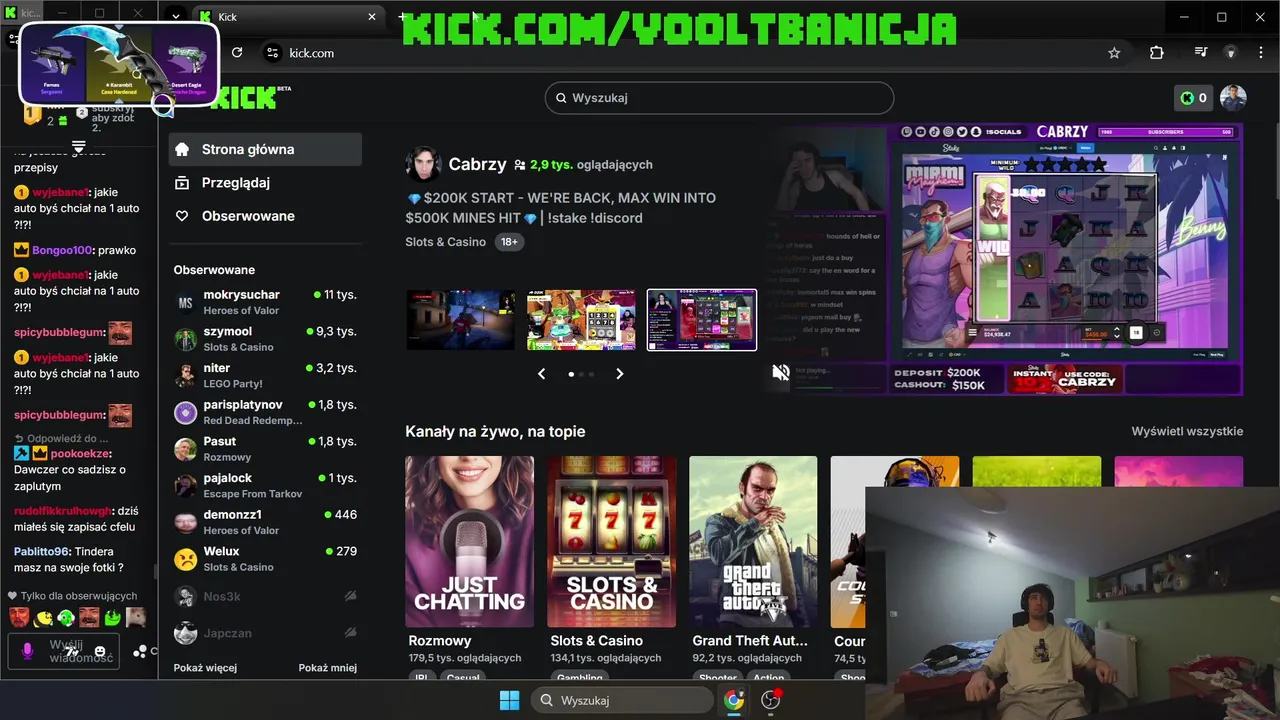
Task: Open Strona główna in Kick sidebar
Action: [x=265, y=149]
